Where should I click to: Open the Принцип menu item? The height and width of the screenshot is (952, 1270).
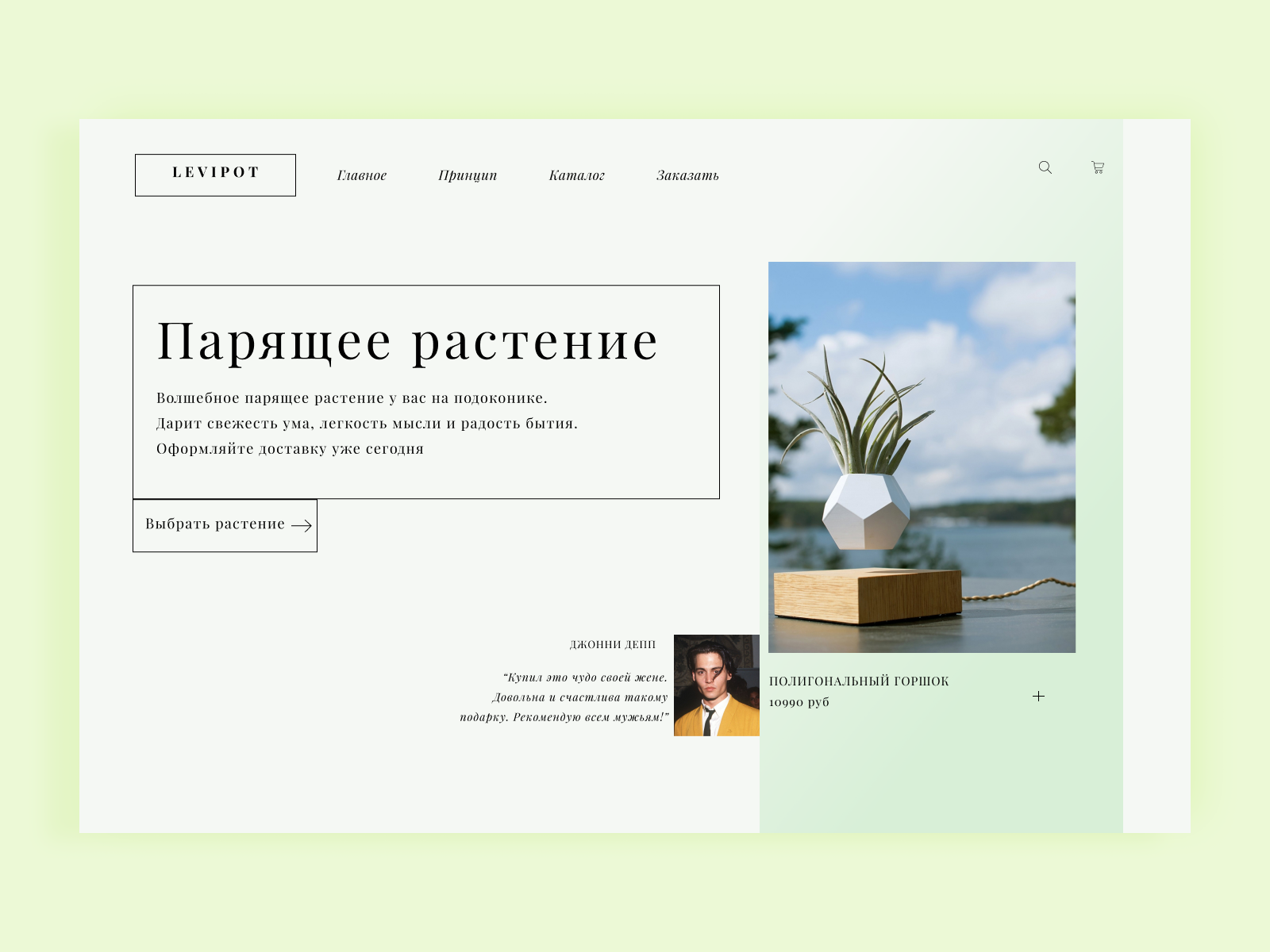click(x=468, y=175)
